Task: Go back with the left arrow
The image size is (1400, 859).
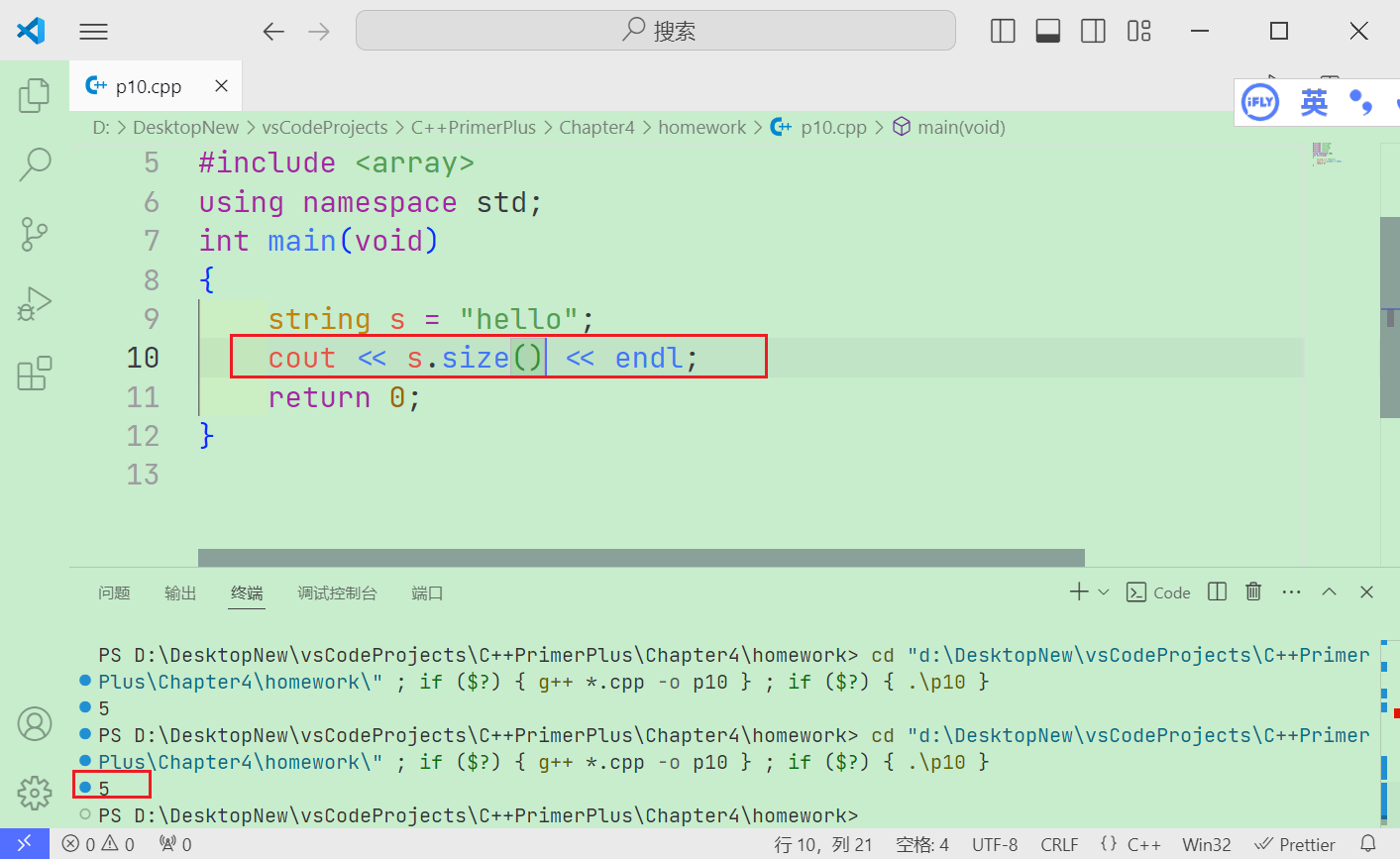Action: coord(273,32)
